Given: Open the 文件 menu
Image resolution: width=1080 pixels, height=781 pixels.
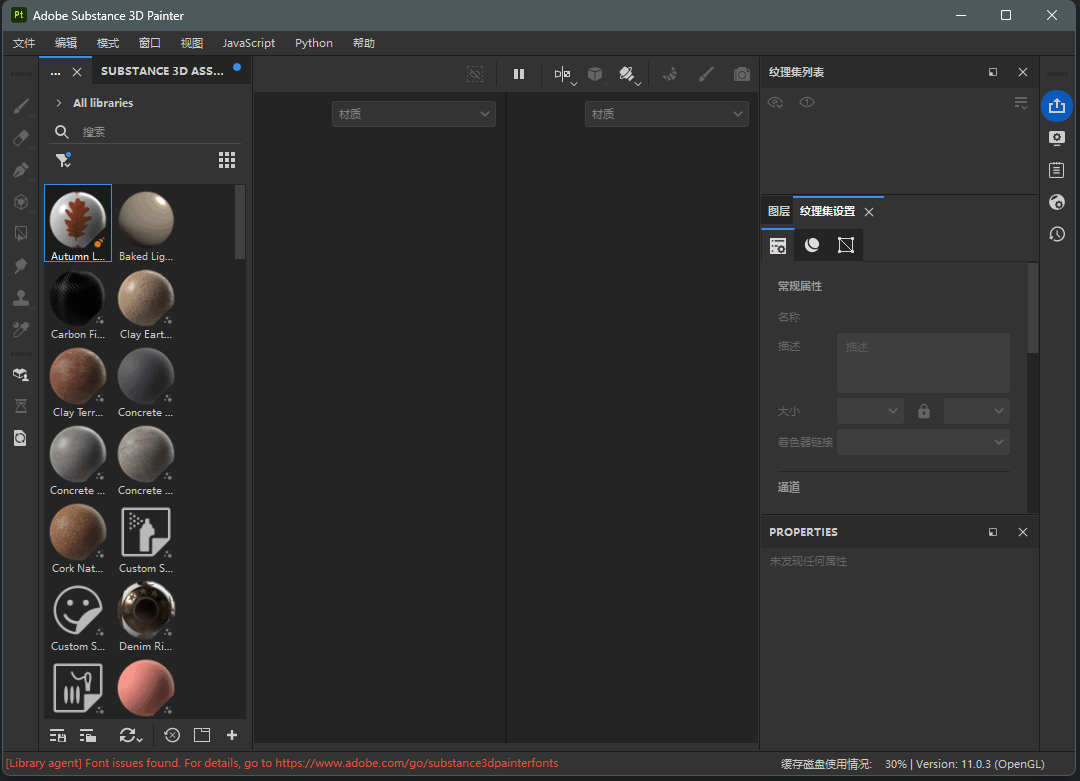Looking at the screenshot, I should coord(24,43).
